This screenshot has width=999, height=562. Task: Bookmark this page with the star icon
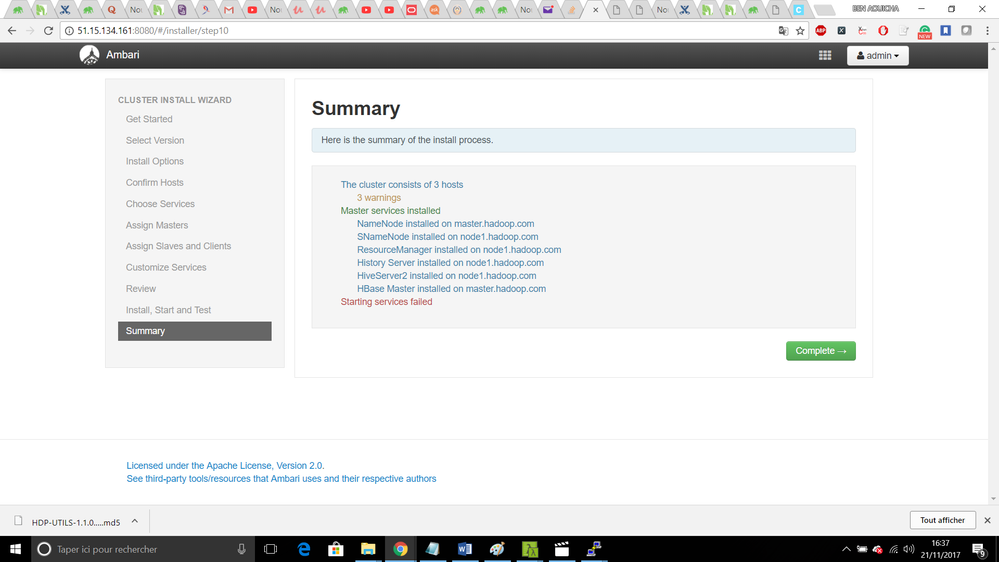coord(800,31)
